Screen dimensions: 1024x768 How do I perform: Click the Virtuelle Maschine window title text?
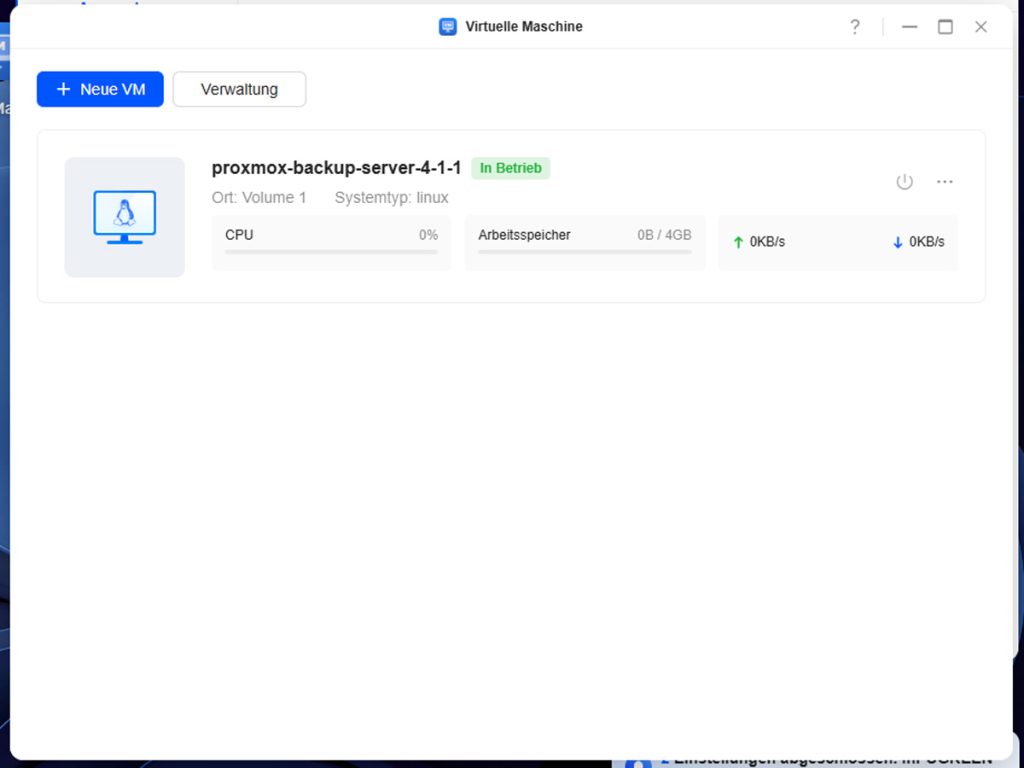[523, 27]
